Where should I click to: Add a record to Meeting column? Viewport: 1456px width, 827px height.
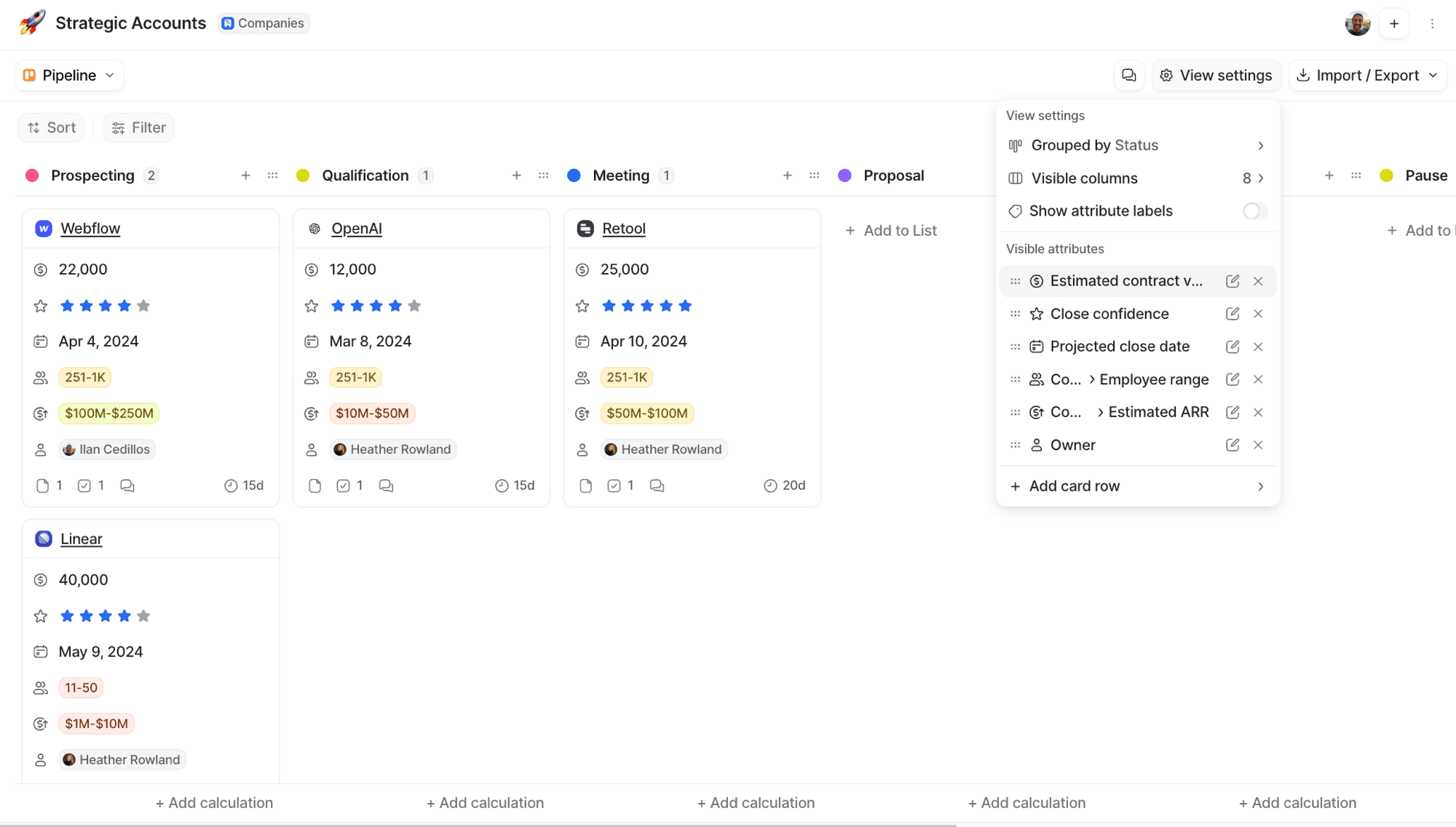pyautogui.click(x=788, y=175)
